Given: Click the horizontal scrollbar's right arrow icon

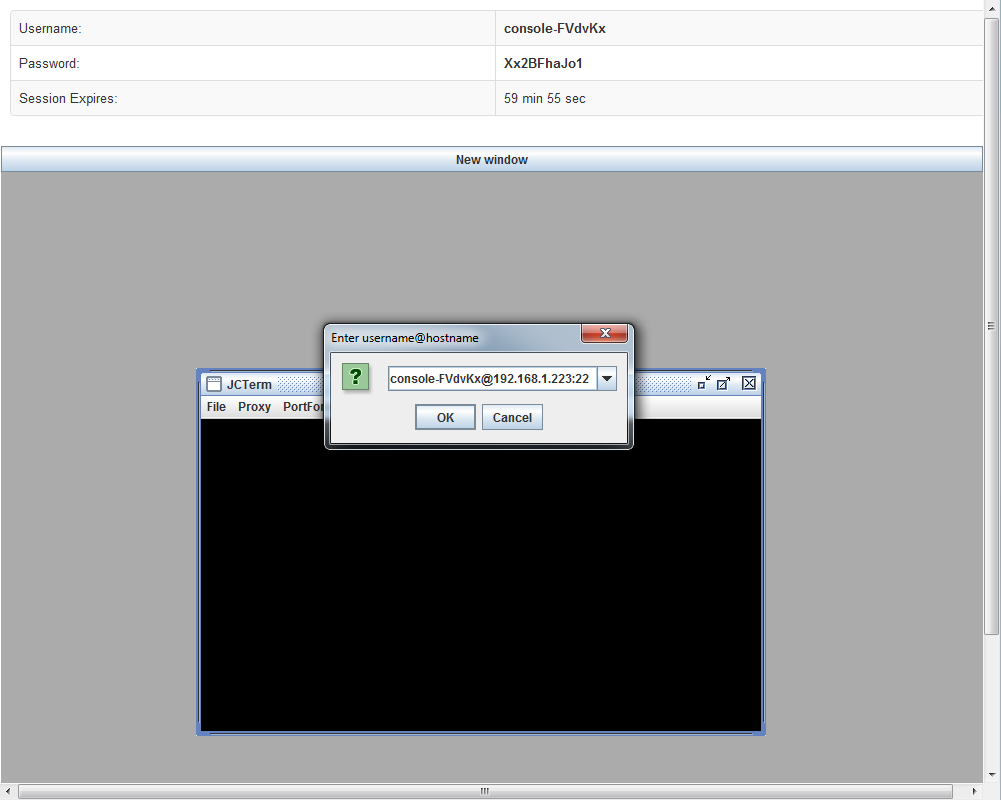Looking at the screenshot, I should point(973,791).
